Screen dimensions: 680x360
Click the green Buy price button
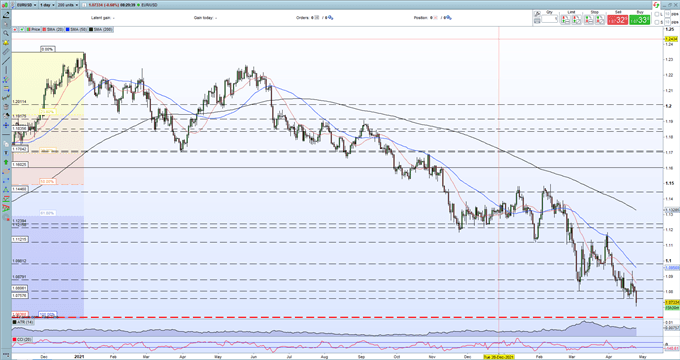coord(640,20)
